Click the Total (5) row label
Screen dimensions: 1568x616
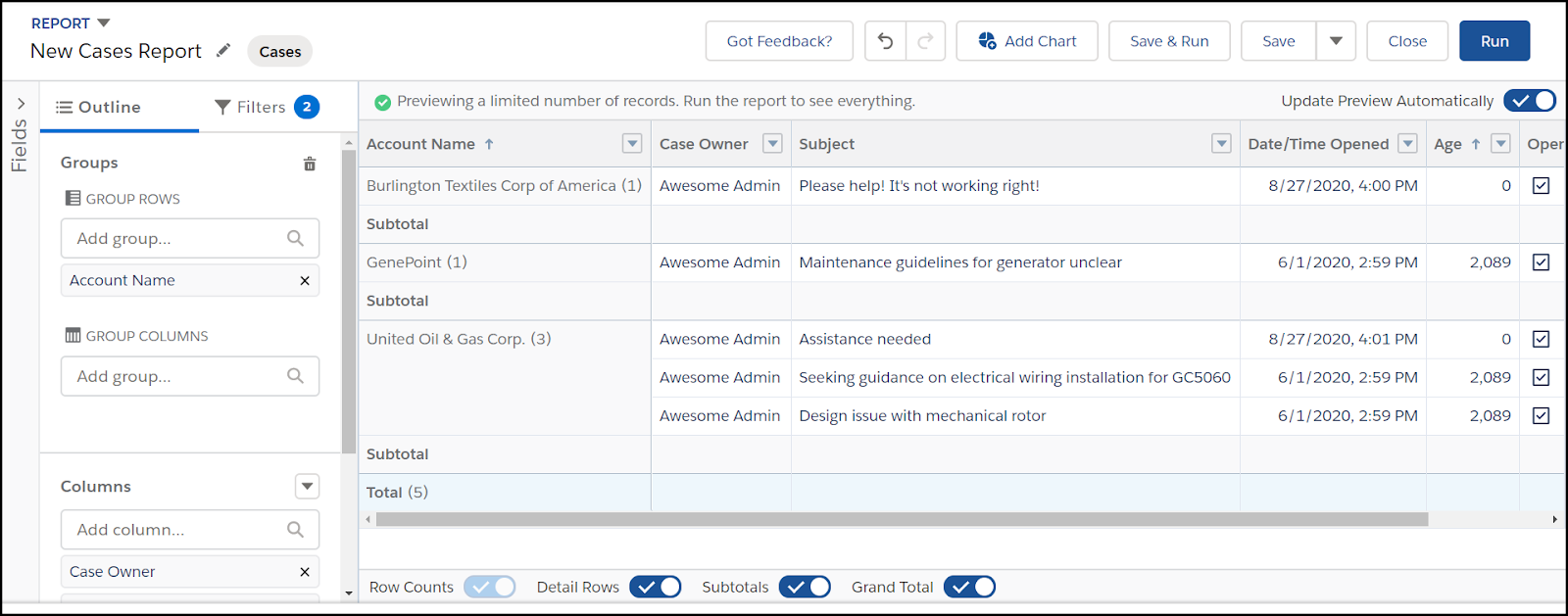397,492
